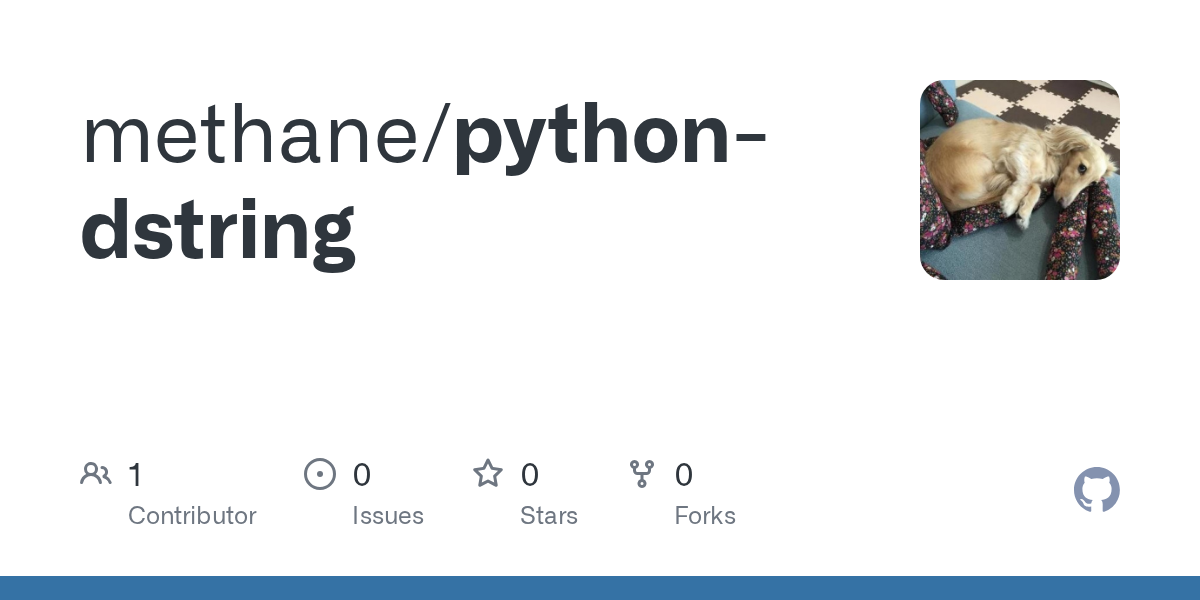Click the contributors people icon

96,474
